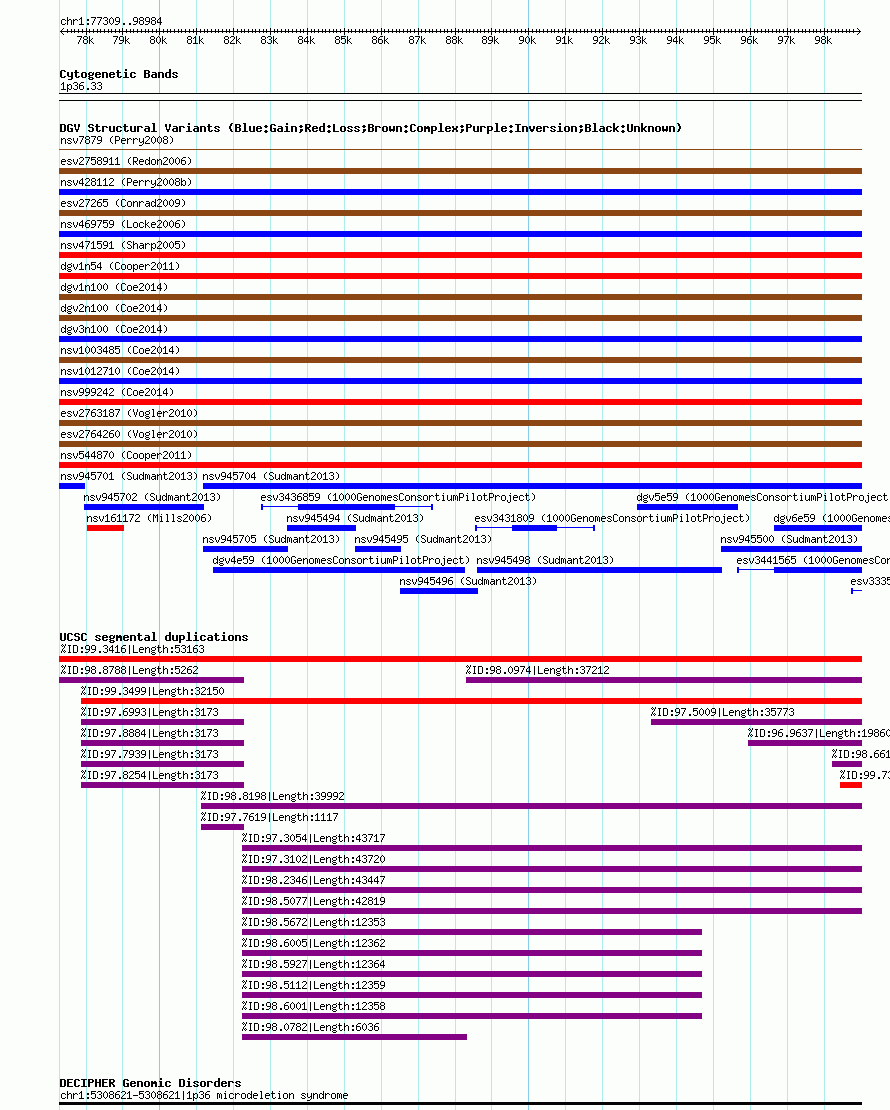Click the UCSC segmental duplications track title
The height and width of the screenshot is (1110, 890).
click(154, 637)
